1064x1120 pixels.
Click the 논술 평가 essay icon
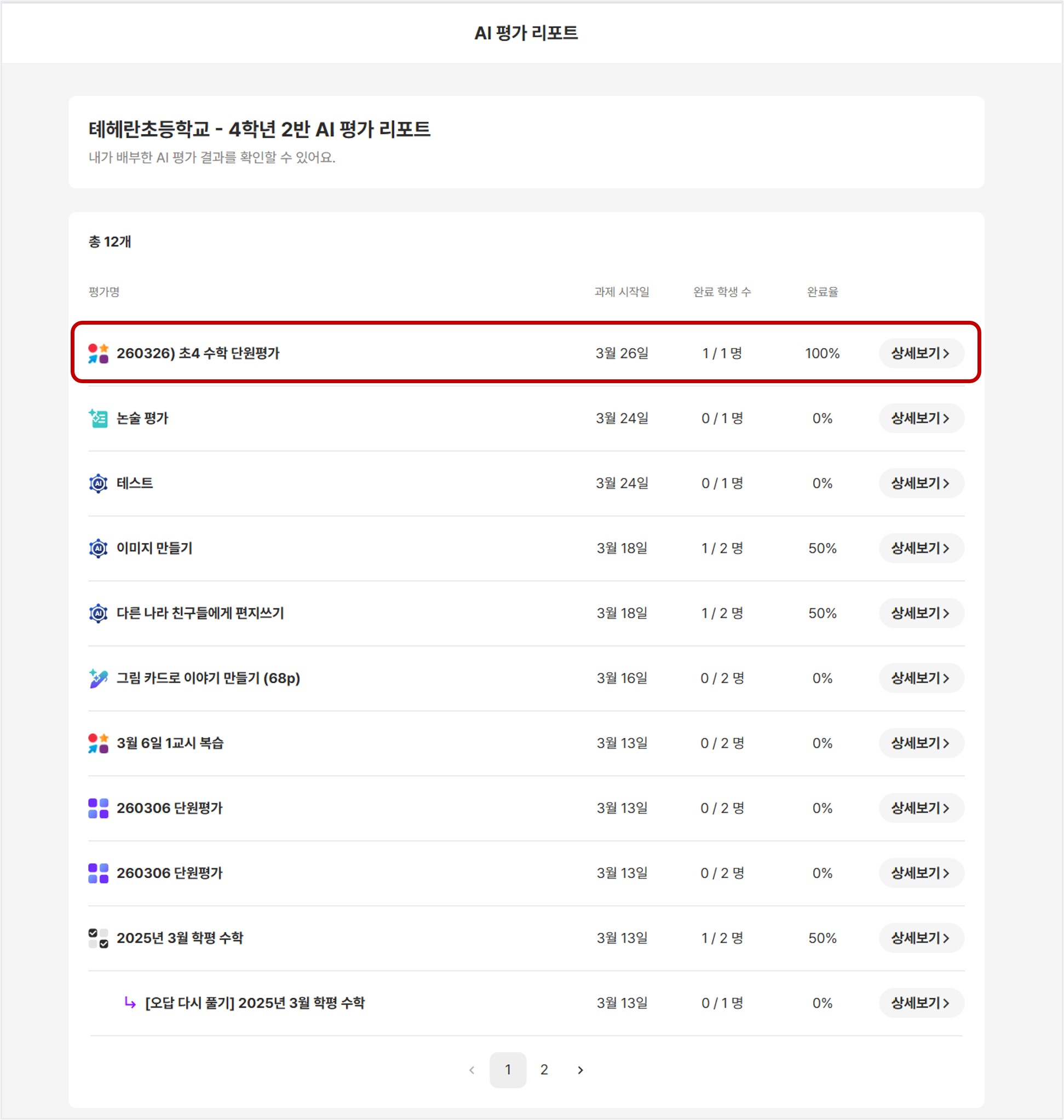[98, 419]
